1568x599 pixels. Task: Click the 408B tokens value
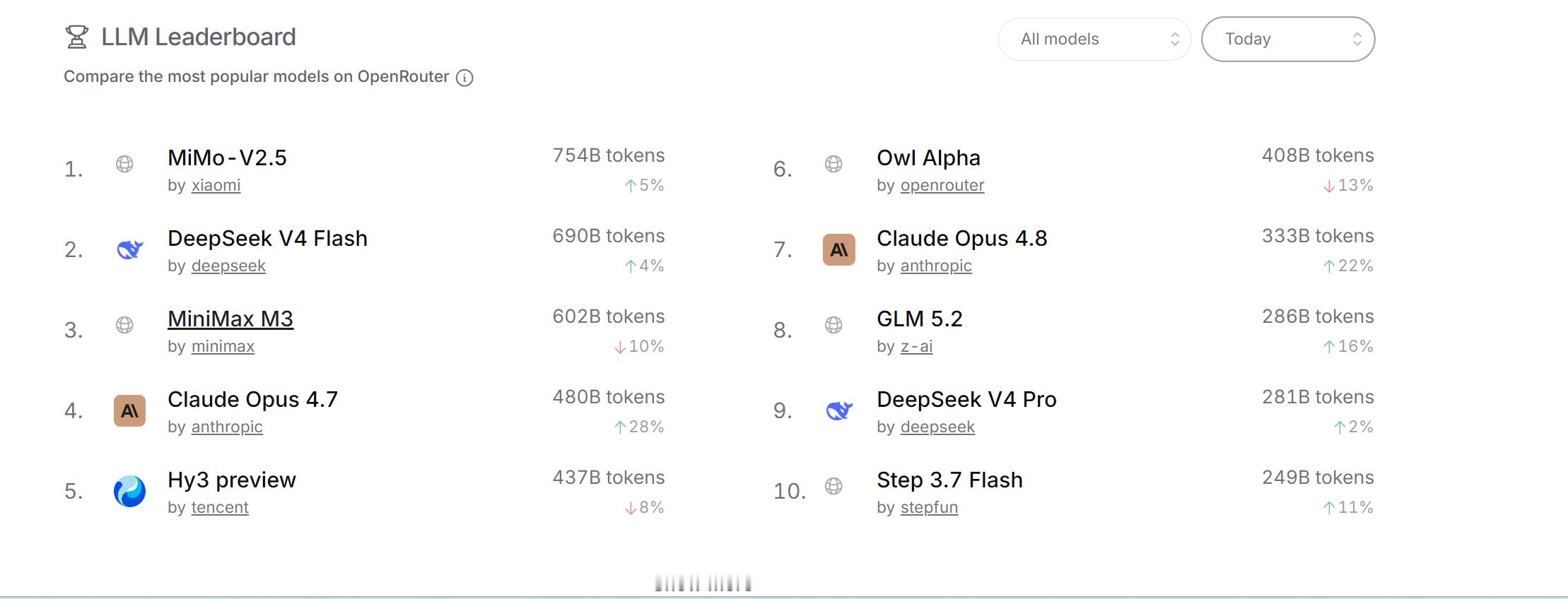[1318, 155]
